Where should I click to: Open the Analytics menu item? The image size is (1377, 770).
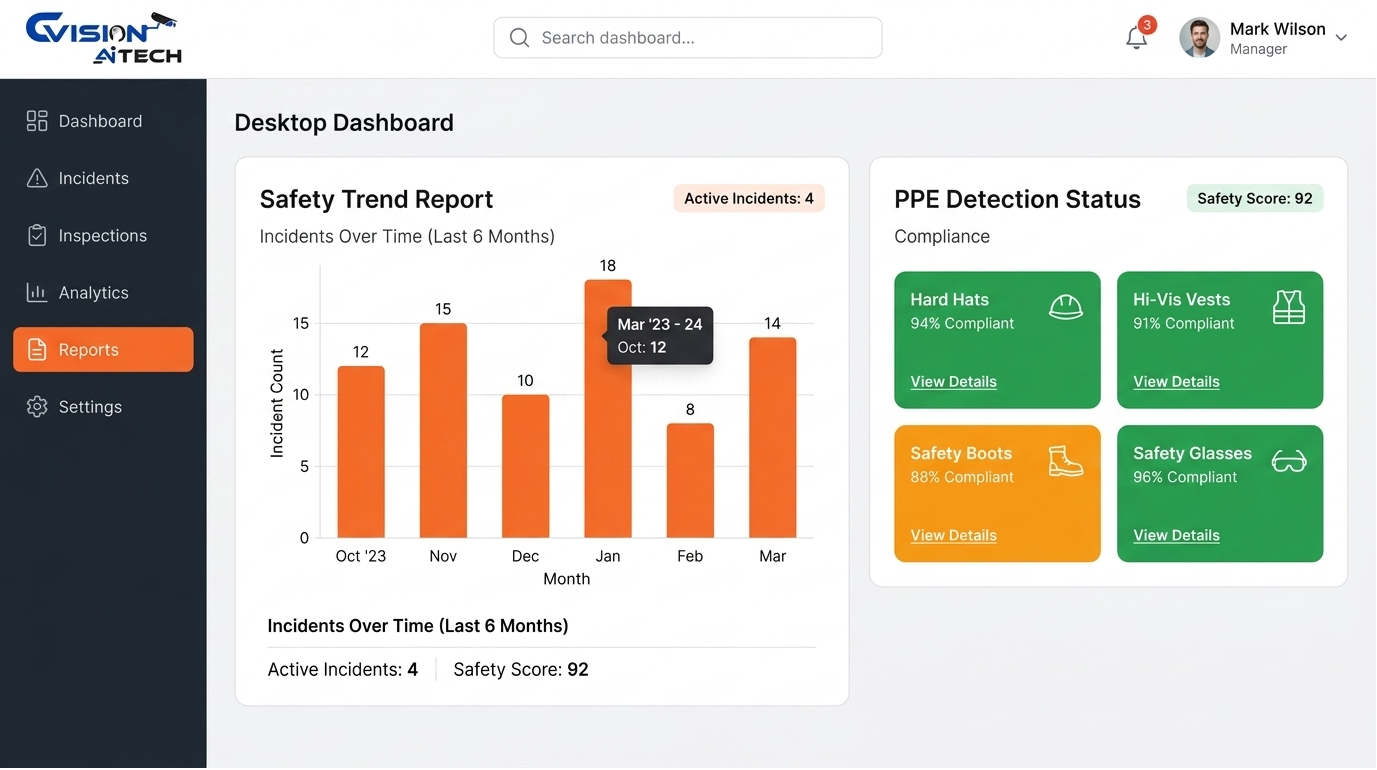tap(103, 293)
